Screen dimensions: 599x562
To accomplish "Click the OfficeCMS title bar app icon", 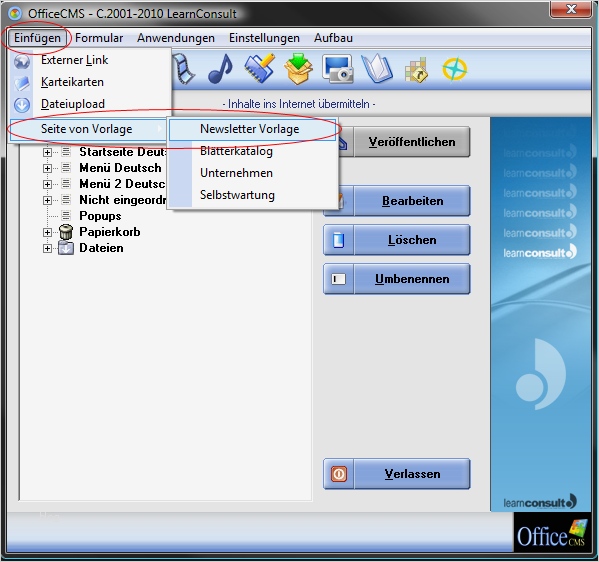I will pyautogui.click(x=15, y=14).
